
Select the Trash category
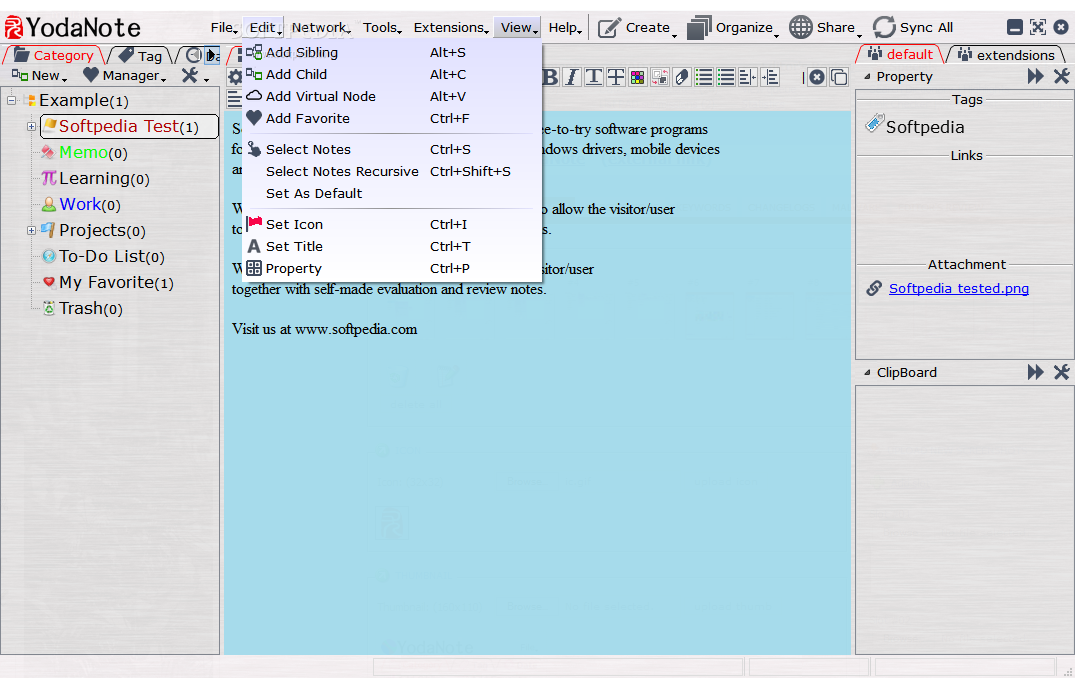click(x=82, y=308)
